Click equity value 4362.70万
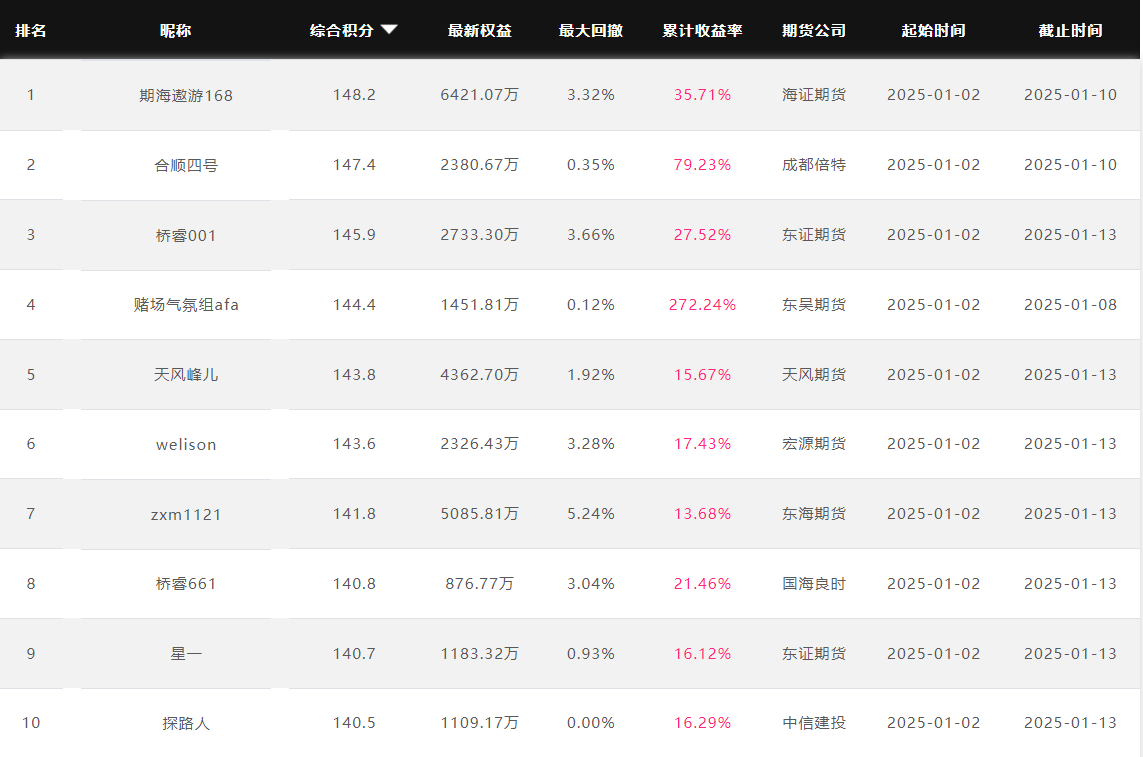This screenshot has height=757, width=1143. [x=480, y=375]
